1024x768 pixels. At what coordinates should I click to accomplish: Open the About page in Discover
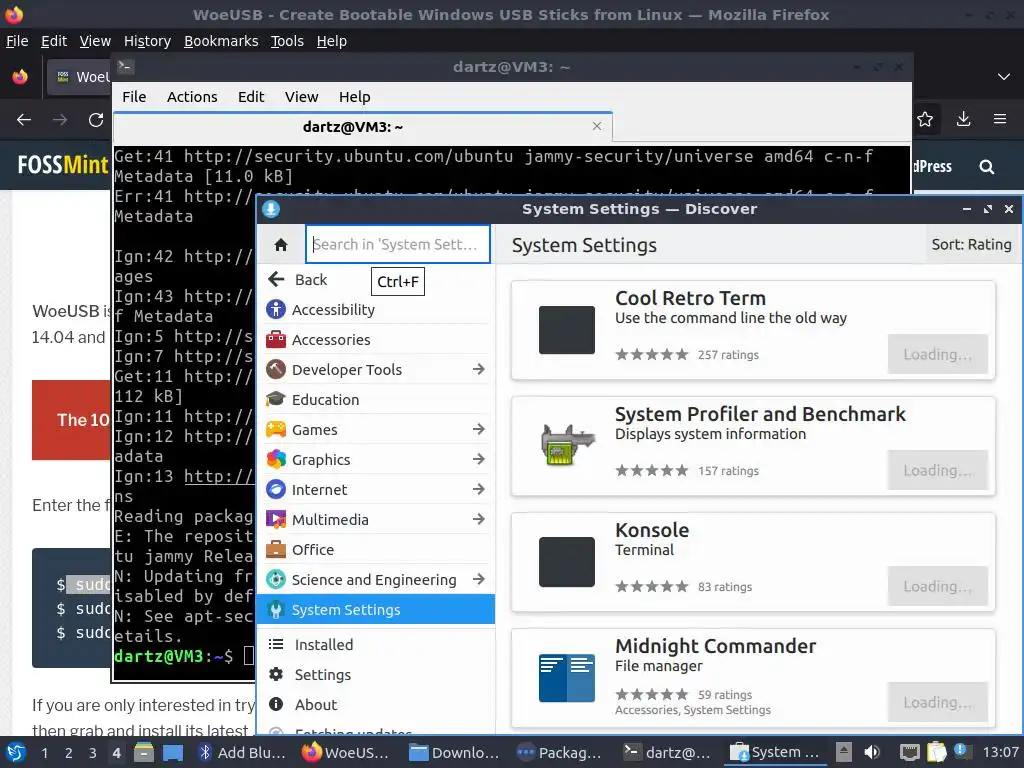[376, 705]
